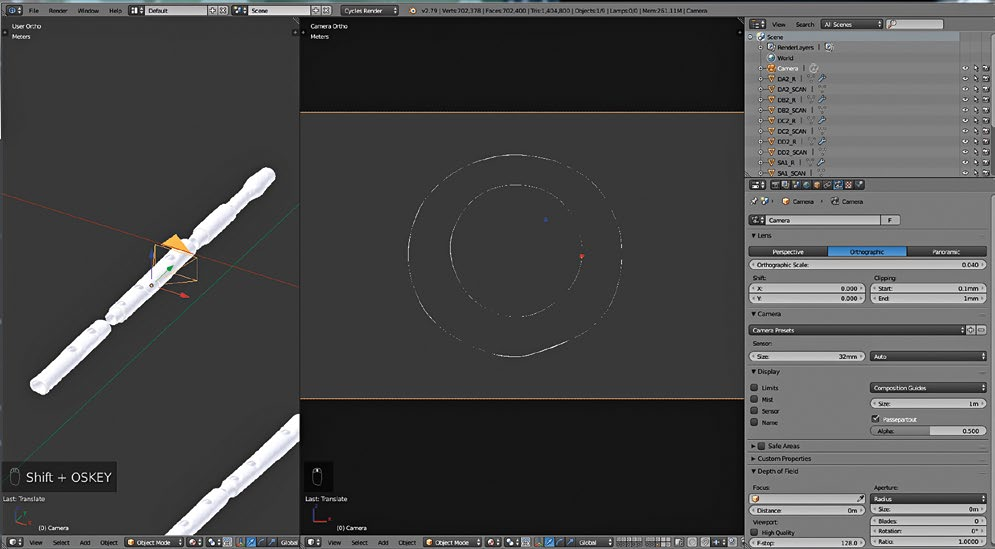Open the World properties tab
Viewport: 995px width, 549px height.
point(807,185)
